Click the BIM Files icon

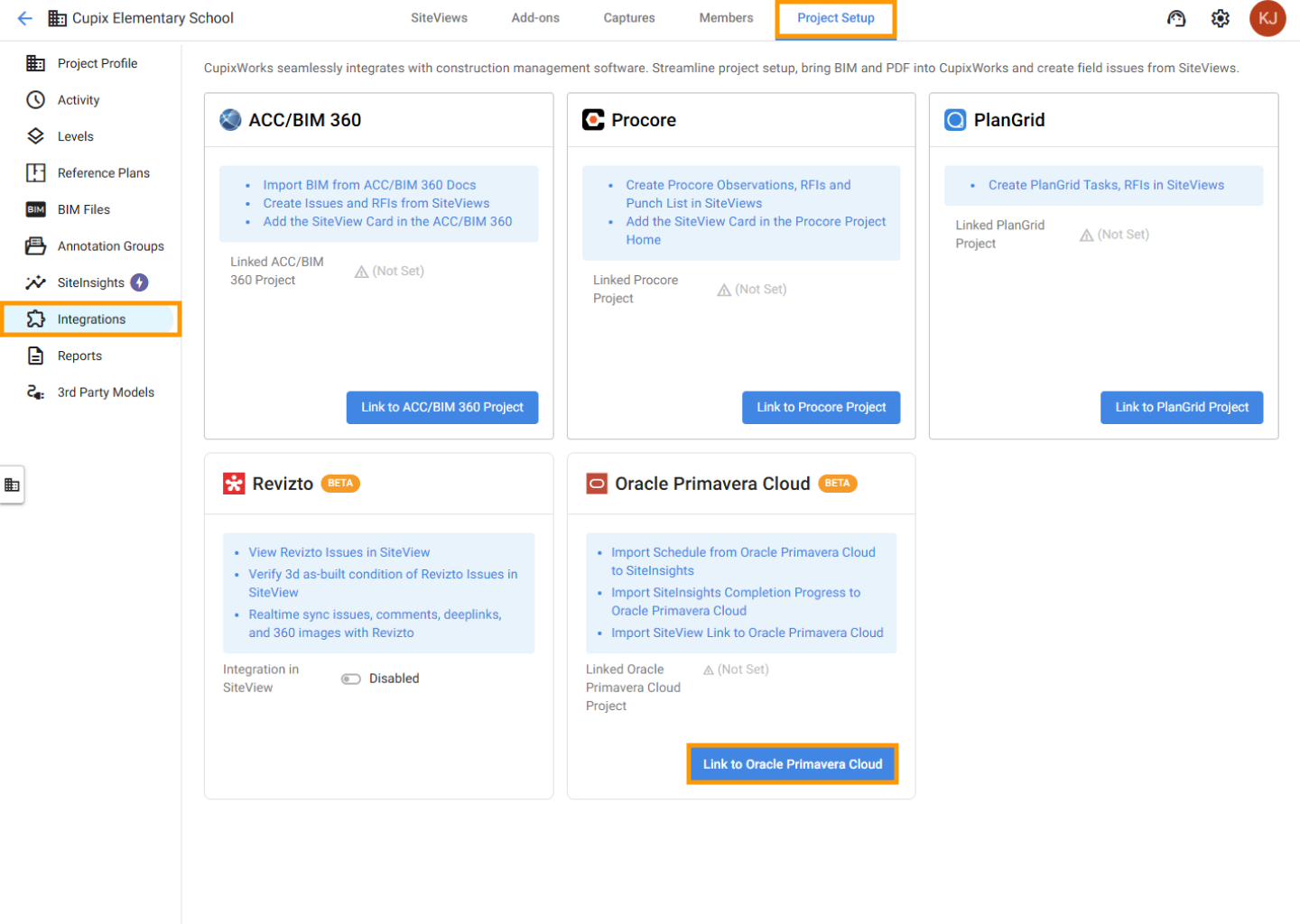36,209
